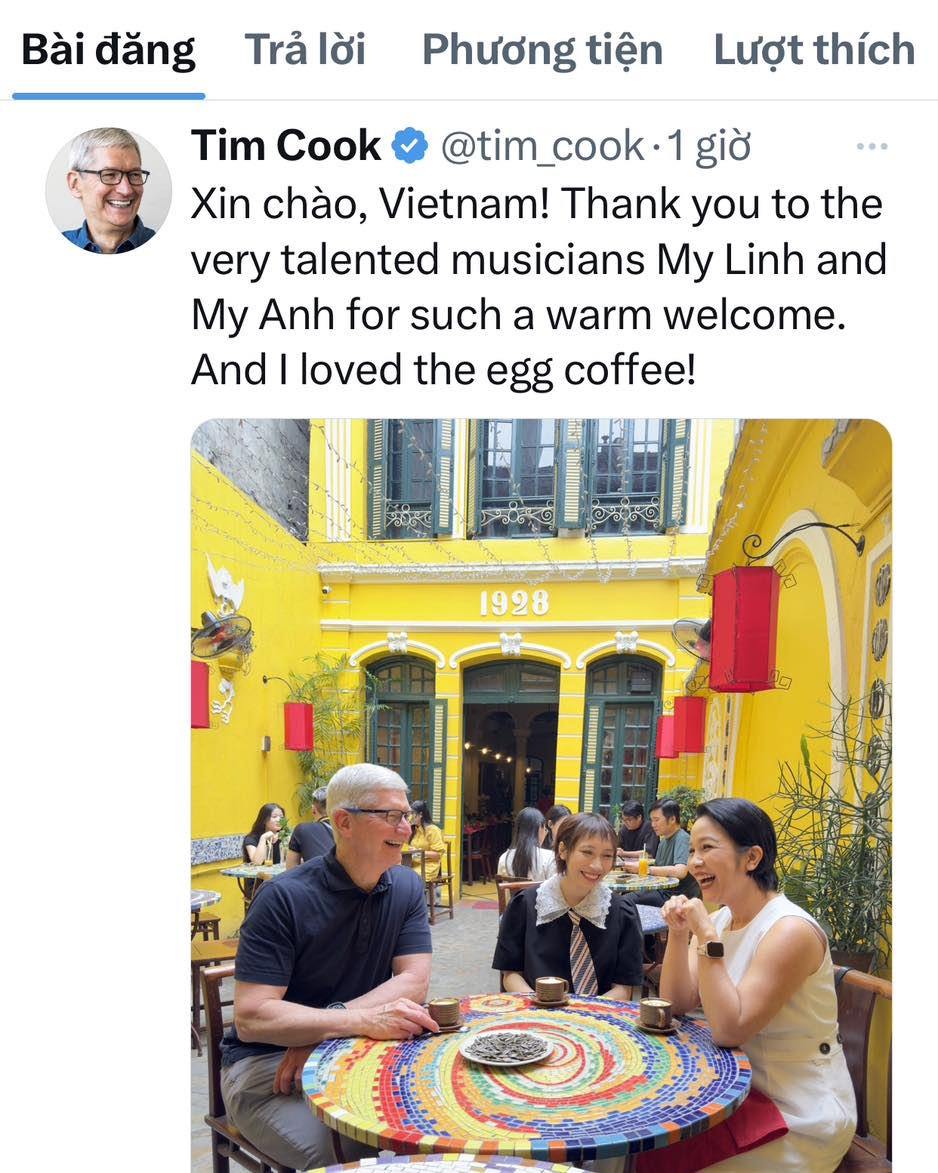Screen dimensions: 938x1173
Task: Click the Tim Cook display name
Action: [286, 145]
